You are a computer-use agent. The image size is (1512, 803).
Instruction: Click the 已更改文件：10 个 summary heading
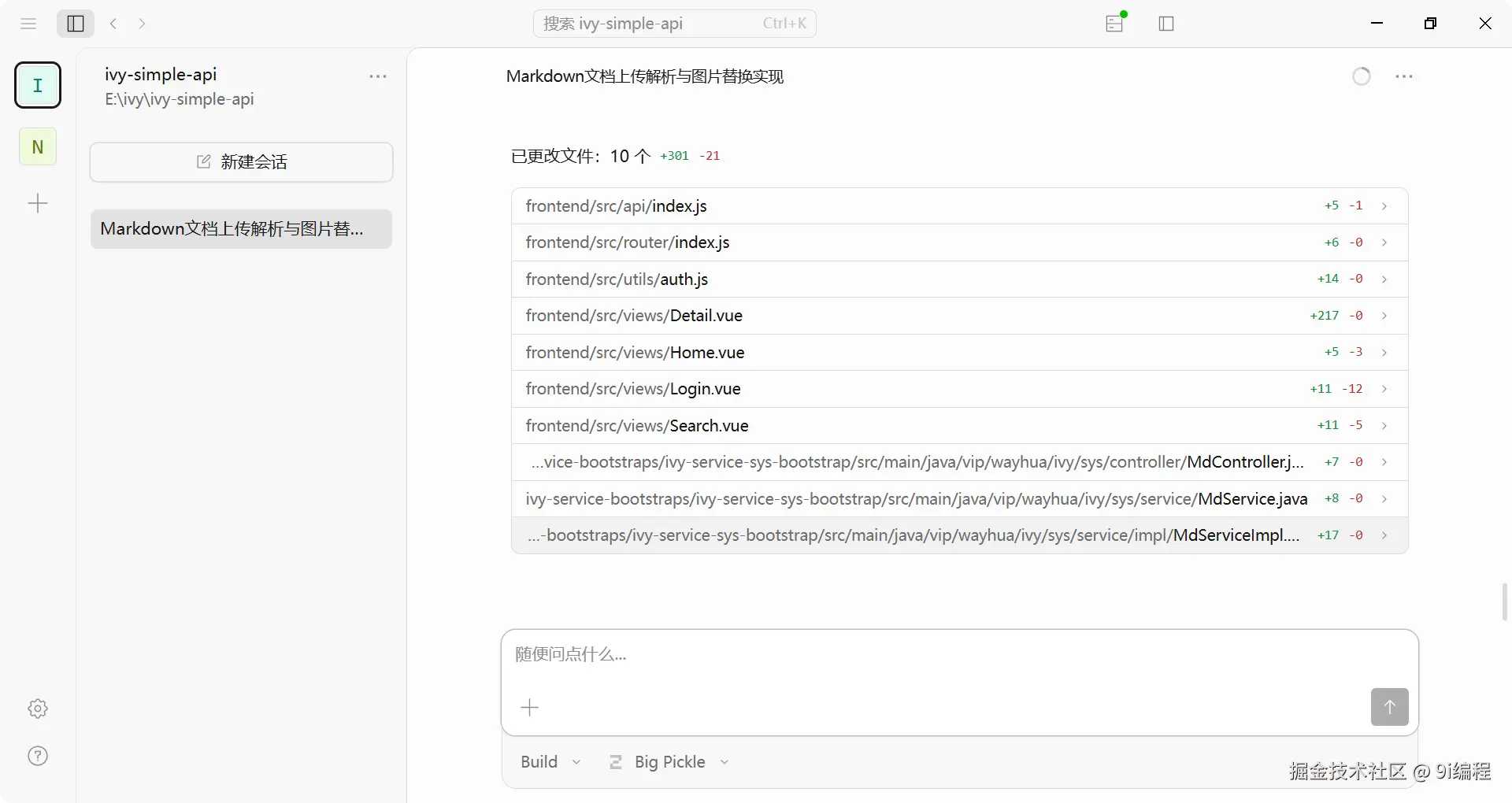581,156
